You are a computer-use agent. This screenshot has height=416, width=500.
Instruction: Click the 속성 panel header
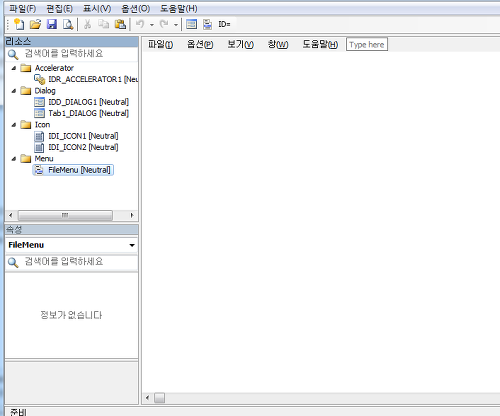point(72,229)
